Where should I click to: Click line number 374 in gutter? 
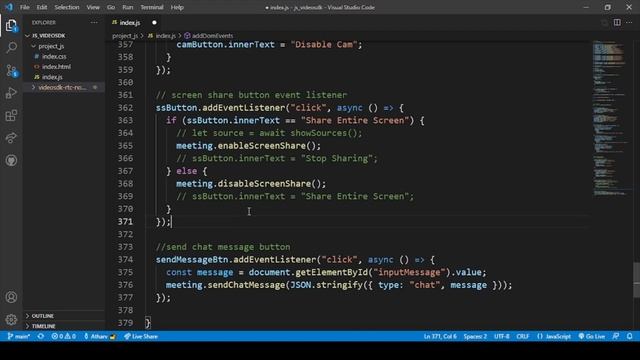[x=125, y=260]
